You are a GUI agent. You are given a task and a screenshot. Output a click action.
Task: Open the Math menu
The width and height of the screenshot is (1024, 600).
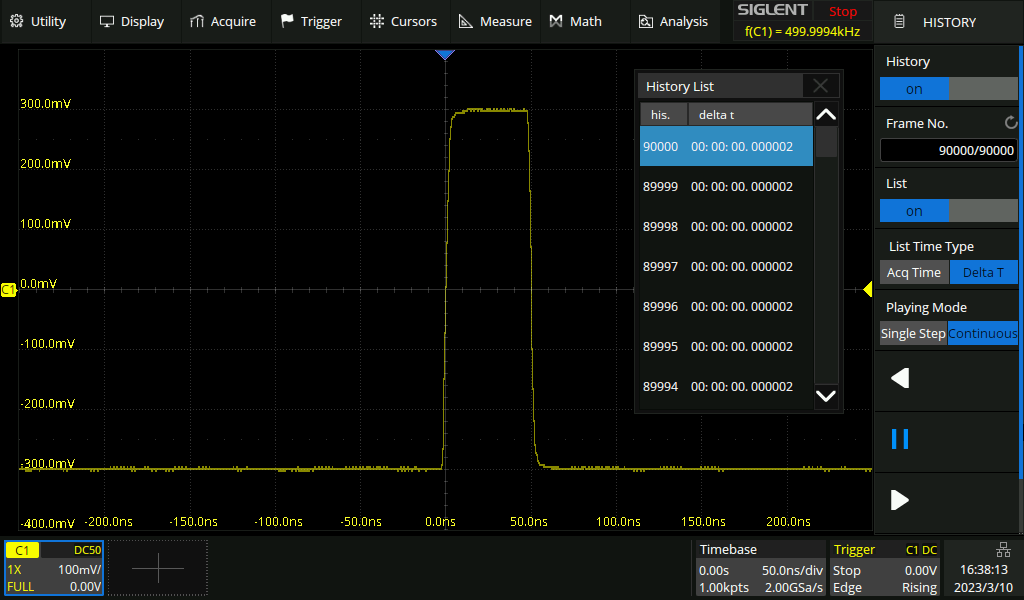point(575,22)
